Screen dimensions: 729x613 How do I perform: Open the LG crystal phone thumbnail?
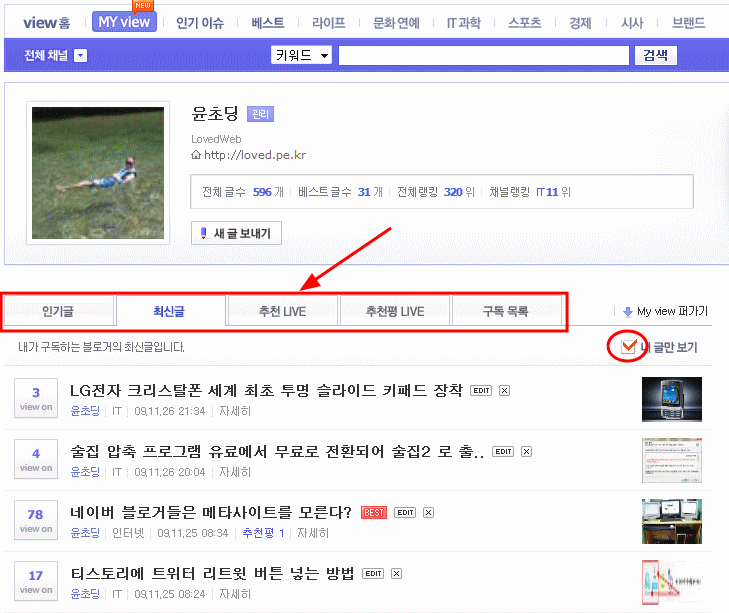(x=672, y=400)
